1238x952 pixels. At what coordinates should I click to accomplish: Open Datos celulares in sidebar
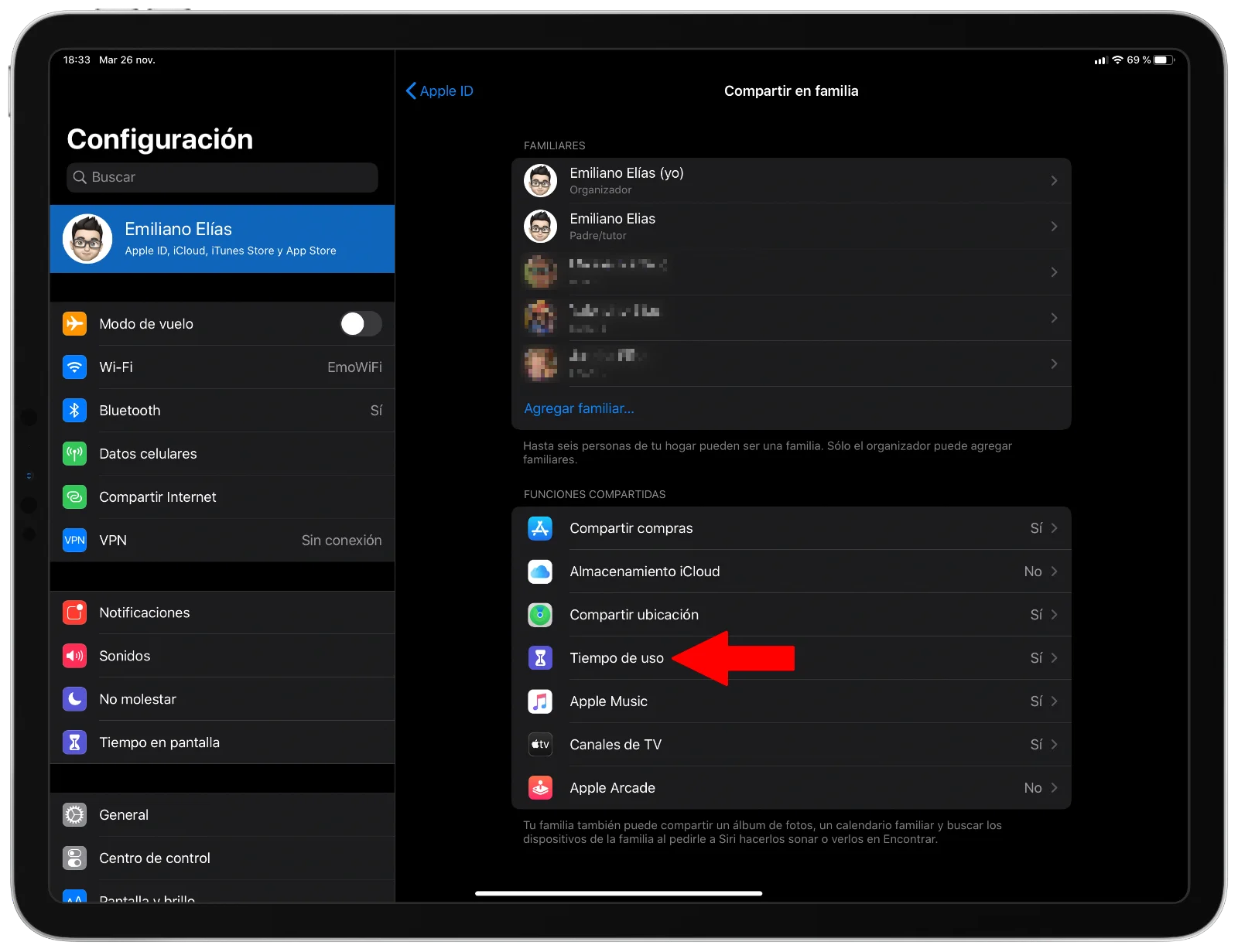[x=222, y=453]
